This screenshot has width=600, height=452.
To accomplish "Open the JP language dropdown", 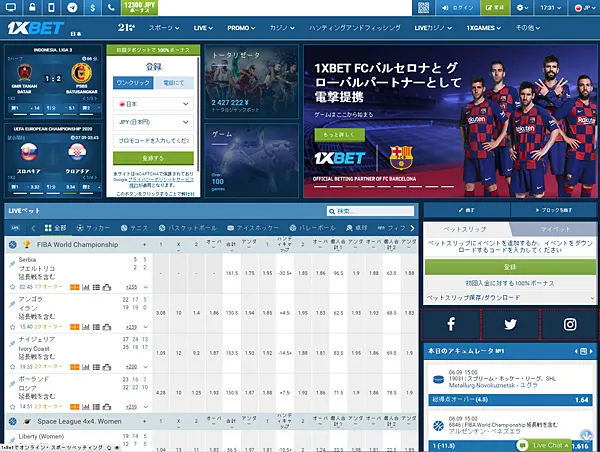I will tap(584, 8).
